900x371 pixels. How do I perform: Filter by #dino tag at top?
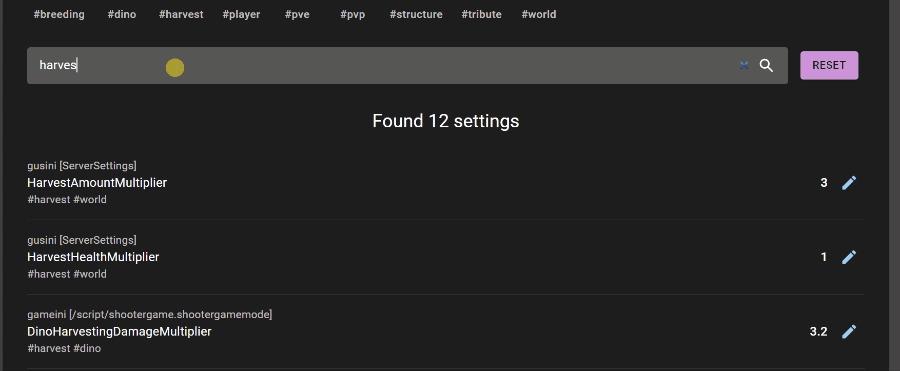pos(122,14)
